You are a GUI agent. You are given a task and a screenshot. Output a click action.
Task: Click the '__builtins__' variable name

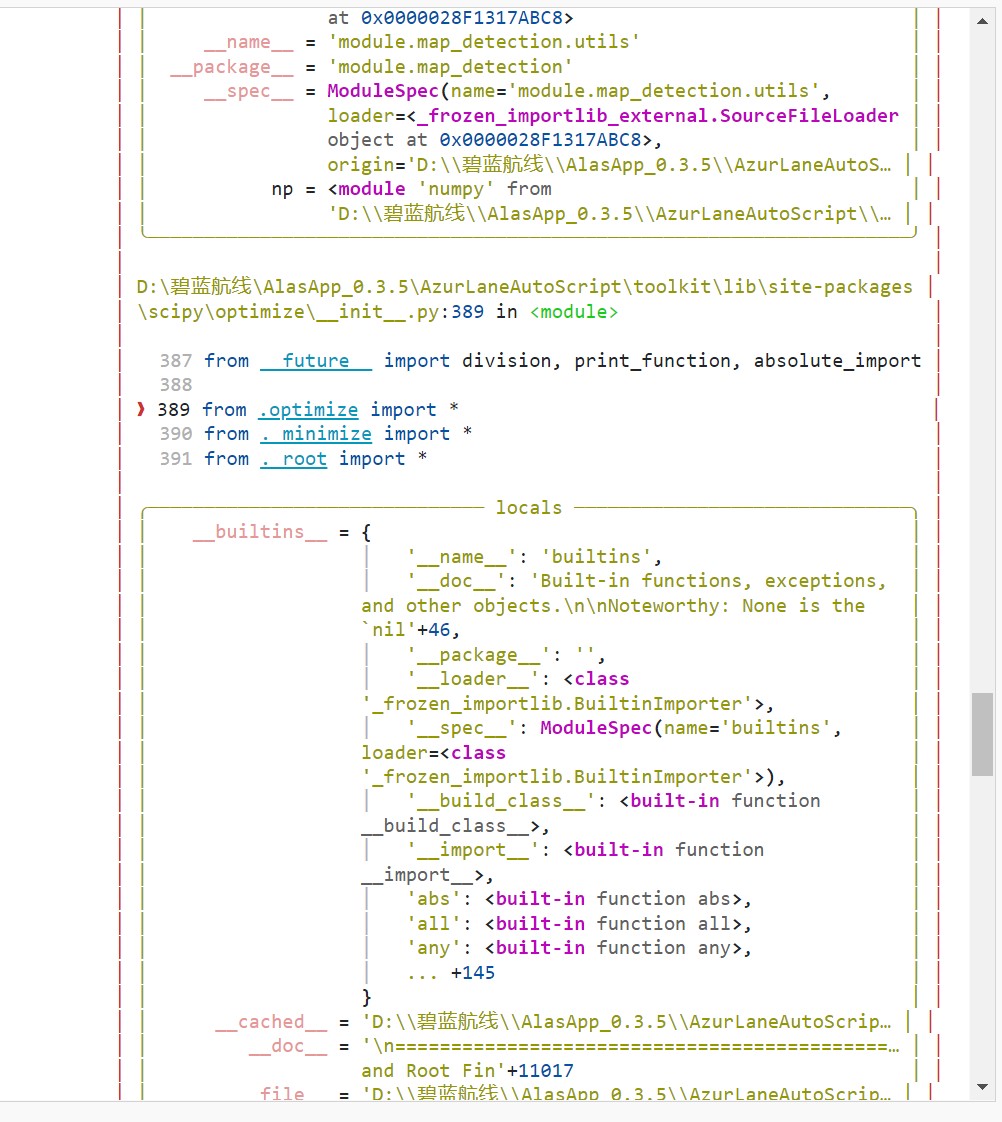tap(260, 532)
